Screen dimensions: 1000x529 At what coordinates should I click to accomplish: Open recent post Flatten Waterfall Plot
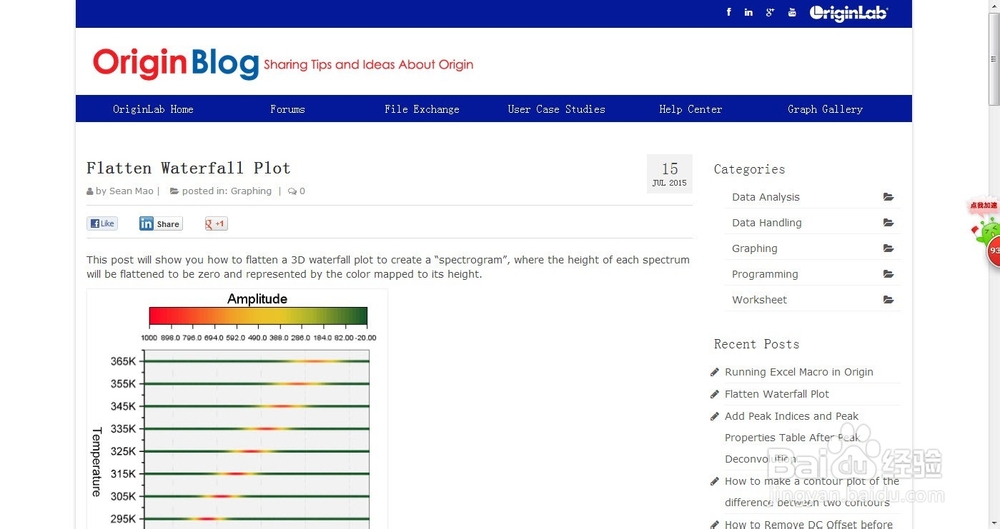pos(777,394)
